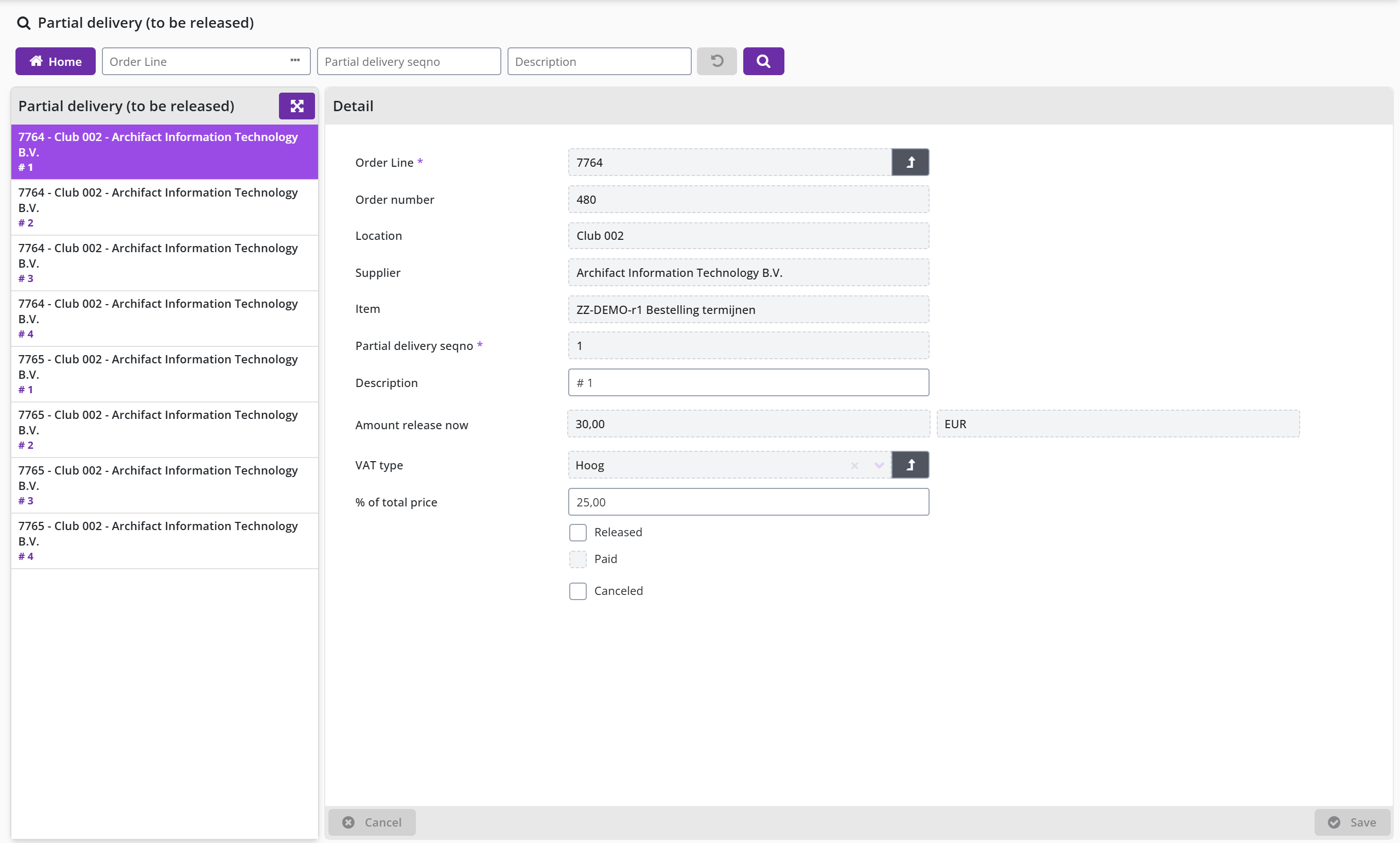The height and width of the screenshot is (843, 1400).
Task: Click the page title search icon
Action: 23,23
